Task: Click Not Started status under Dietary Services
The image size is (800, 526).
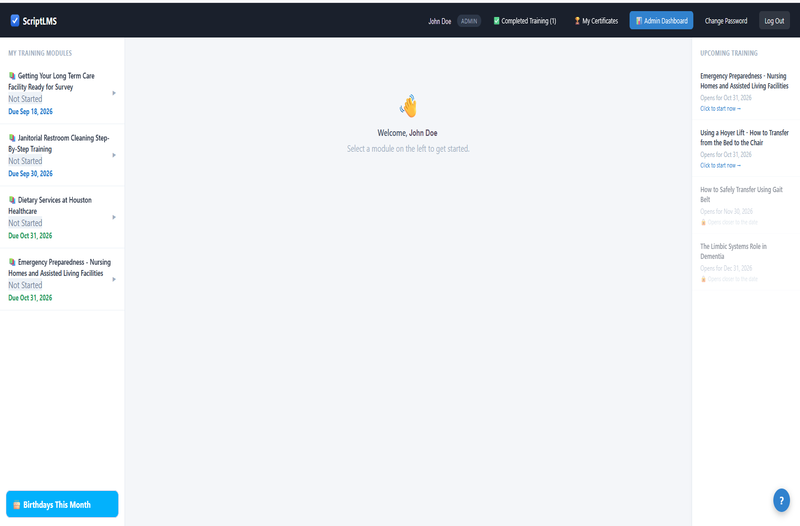Action: [25, 223]
